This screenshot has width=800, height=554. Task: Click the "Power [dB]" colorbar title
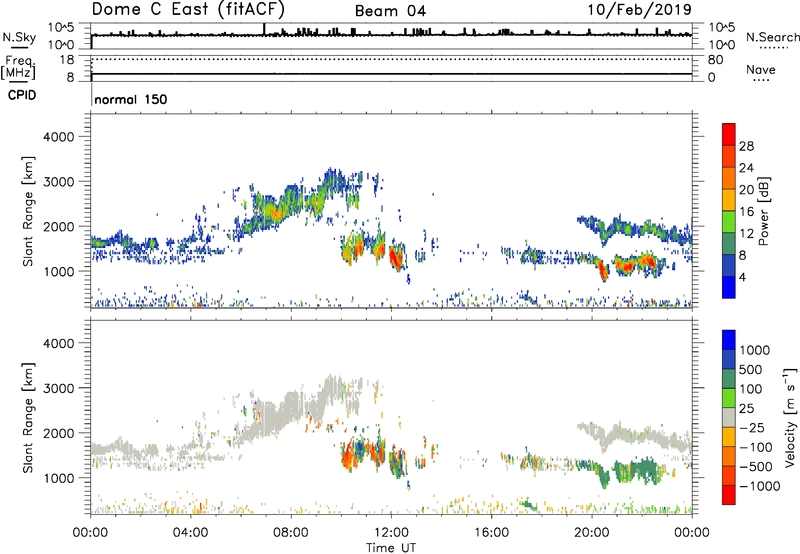(x=763, y=211)
